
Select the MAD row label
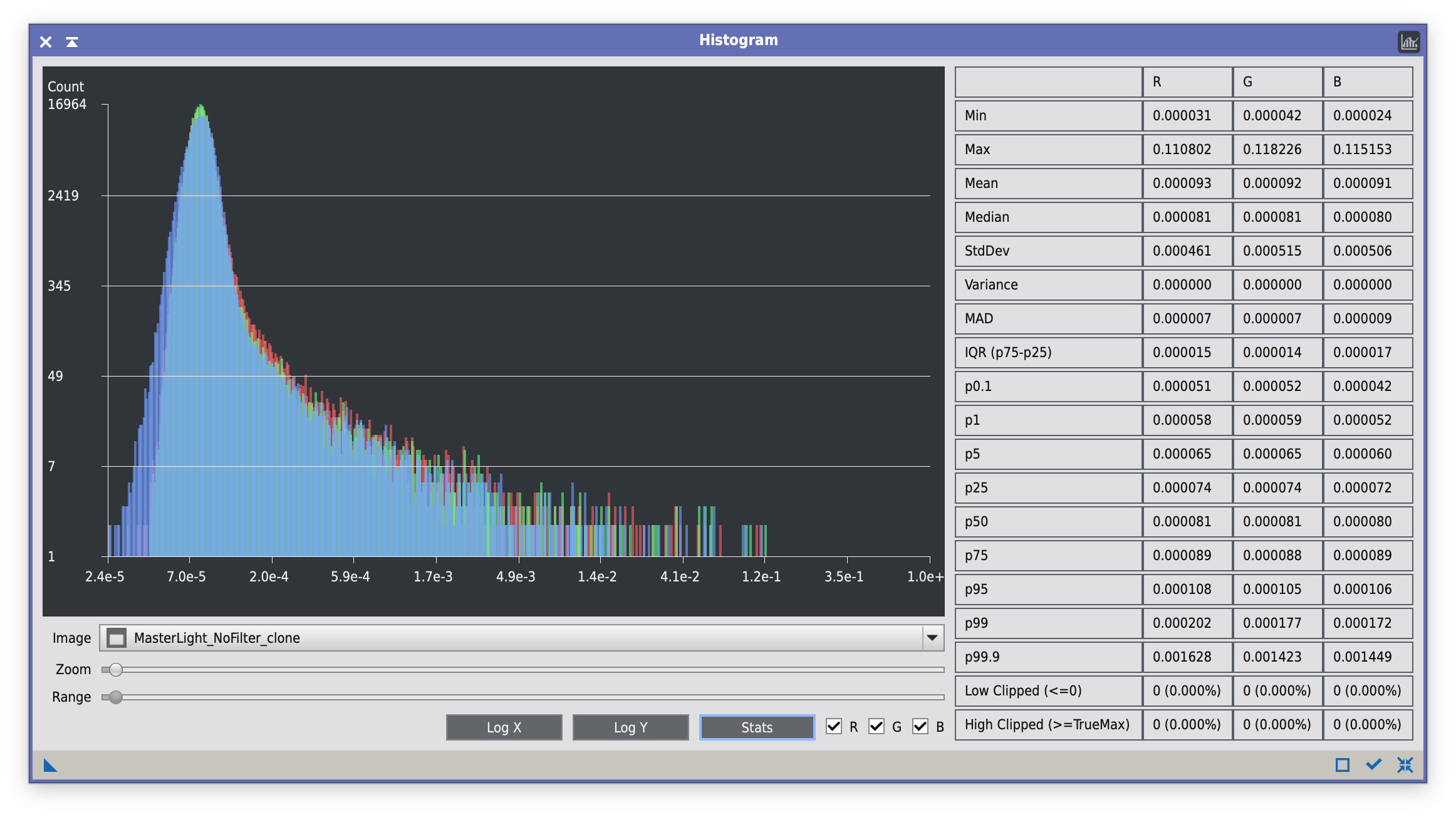point(1048,319)
